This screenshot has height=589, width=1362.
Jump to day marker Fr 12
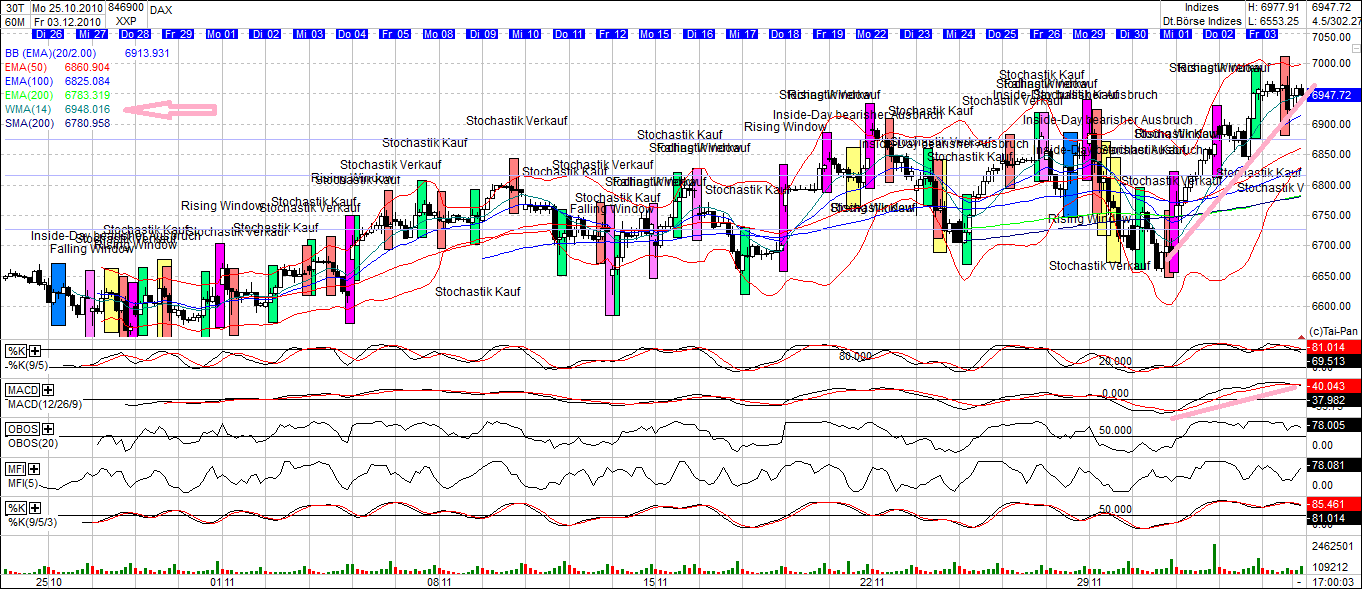click(x=612, y=34)
